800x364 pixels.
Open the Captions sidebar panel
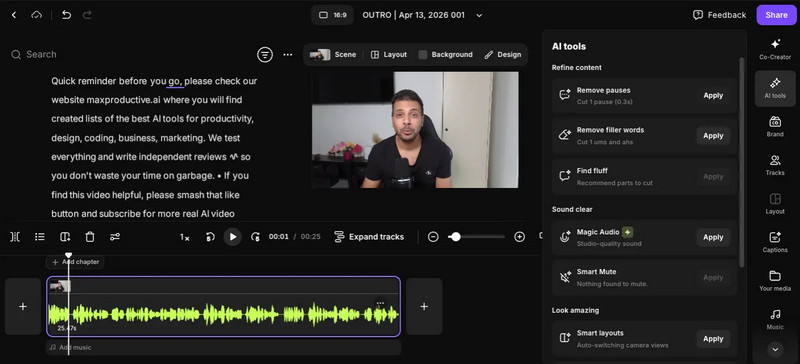[x=774, y=242]
